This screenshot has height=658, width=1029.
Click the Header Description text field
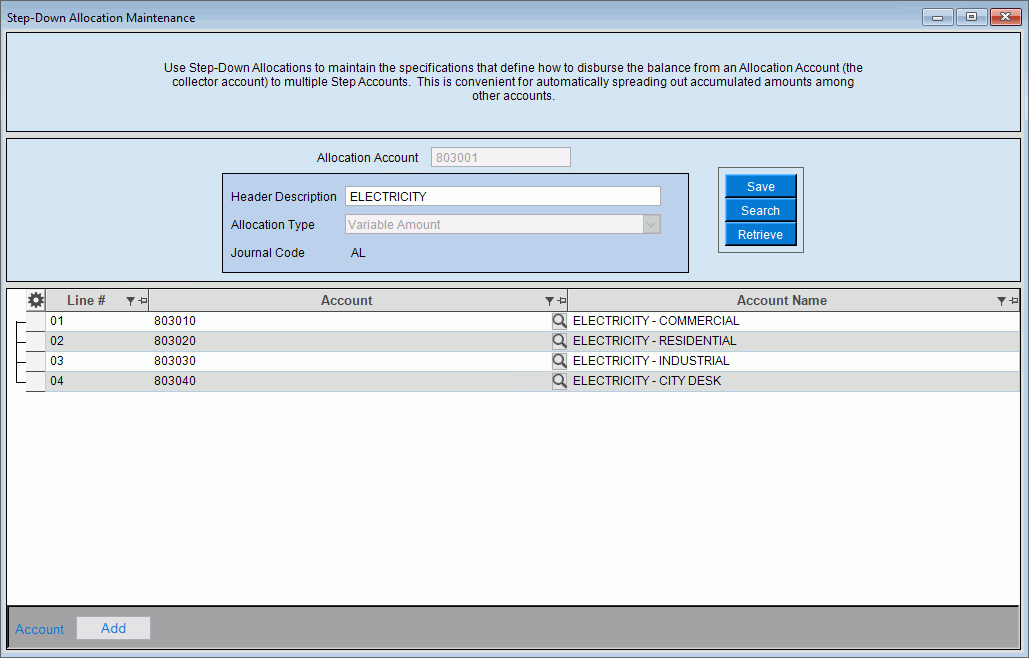pyautogui.click(x=502, y=197)
